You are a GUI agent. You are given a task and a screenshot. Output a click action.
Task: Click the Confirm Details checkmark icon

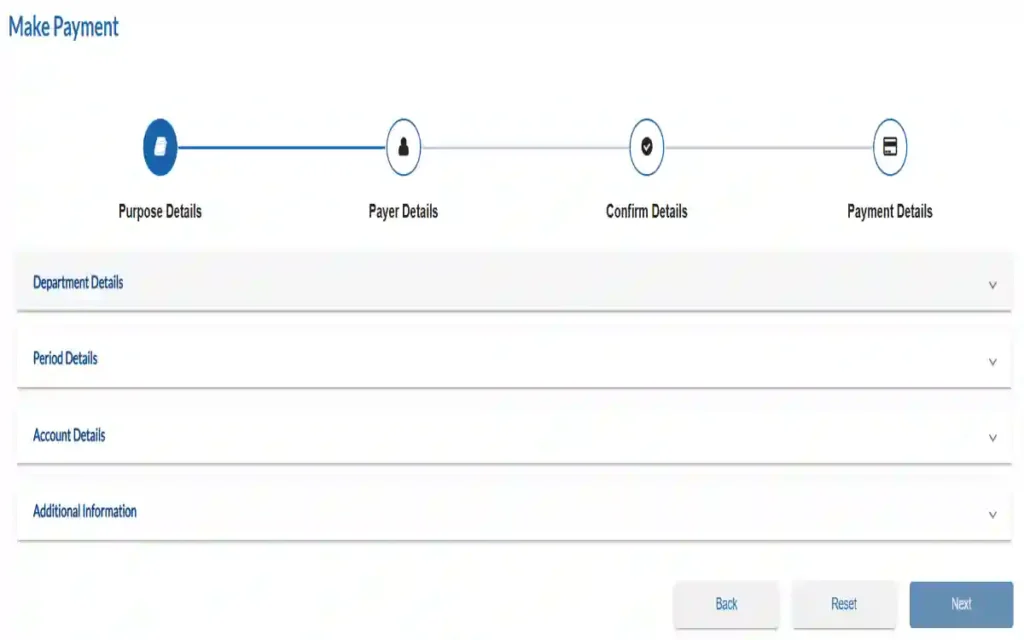[647, 148]
